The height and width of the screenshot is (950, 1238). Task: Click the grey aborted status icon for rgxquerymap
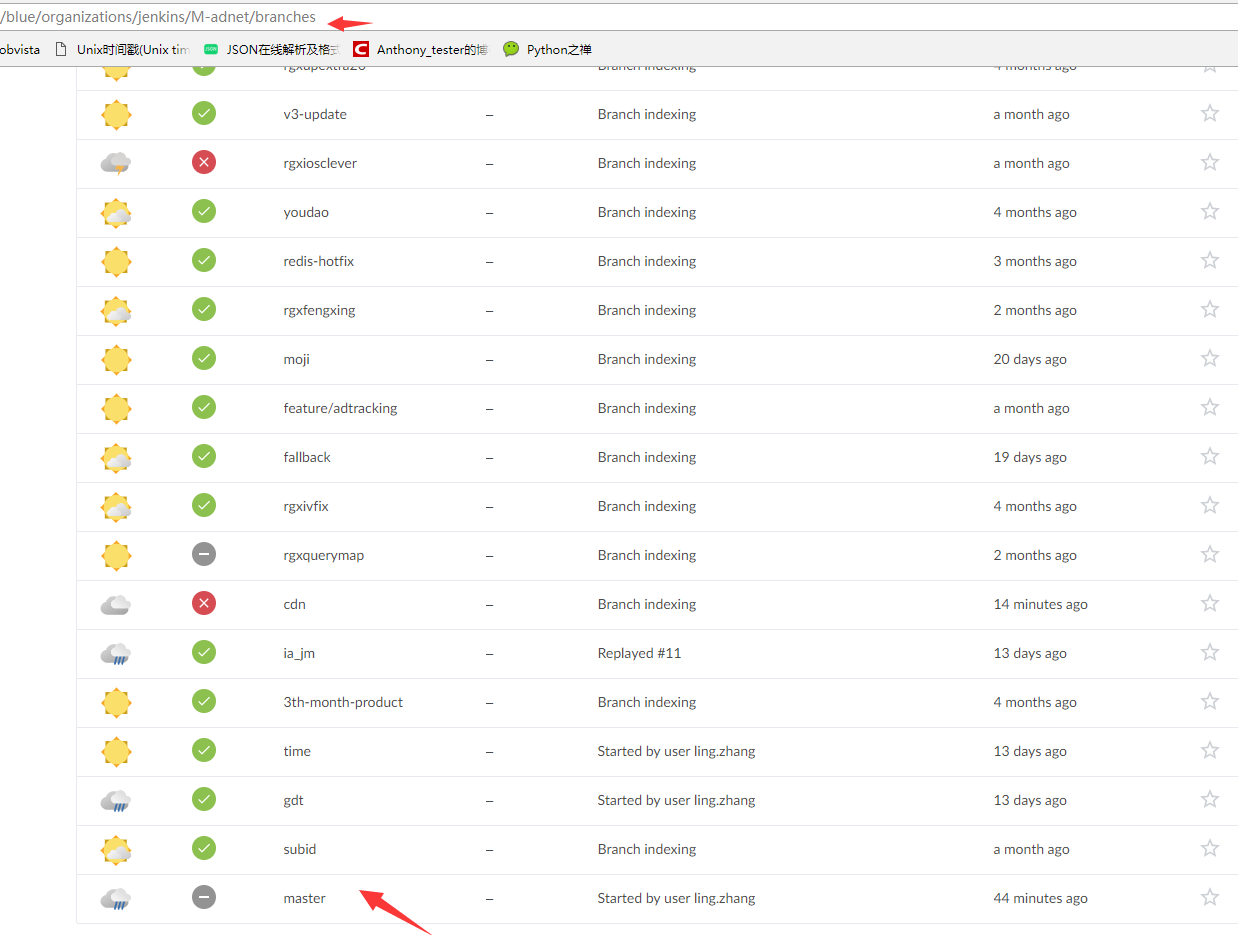coord(204,554)
